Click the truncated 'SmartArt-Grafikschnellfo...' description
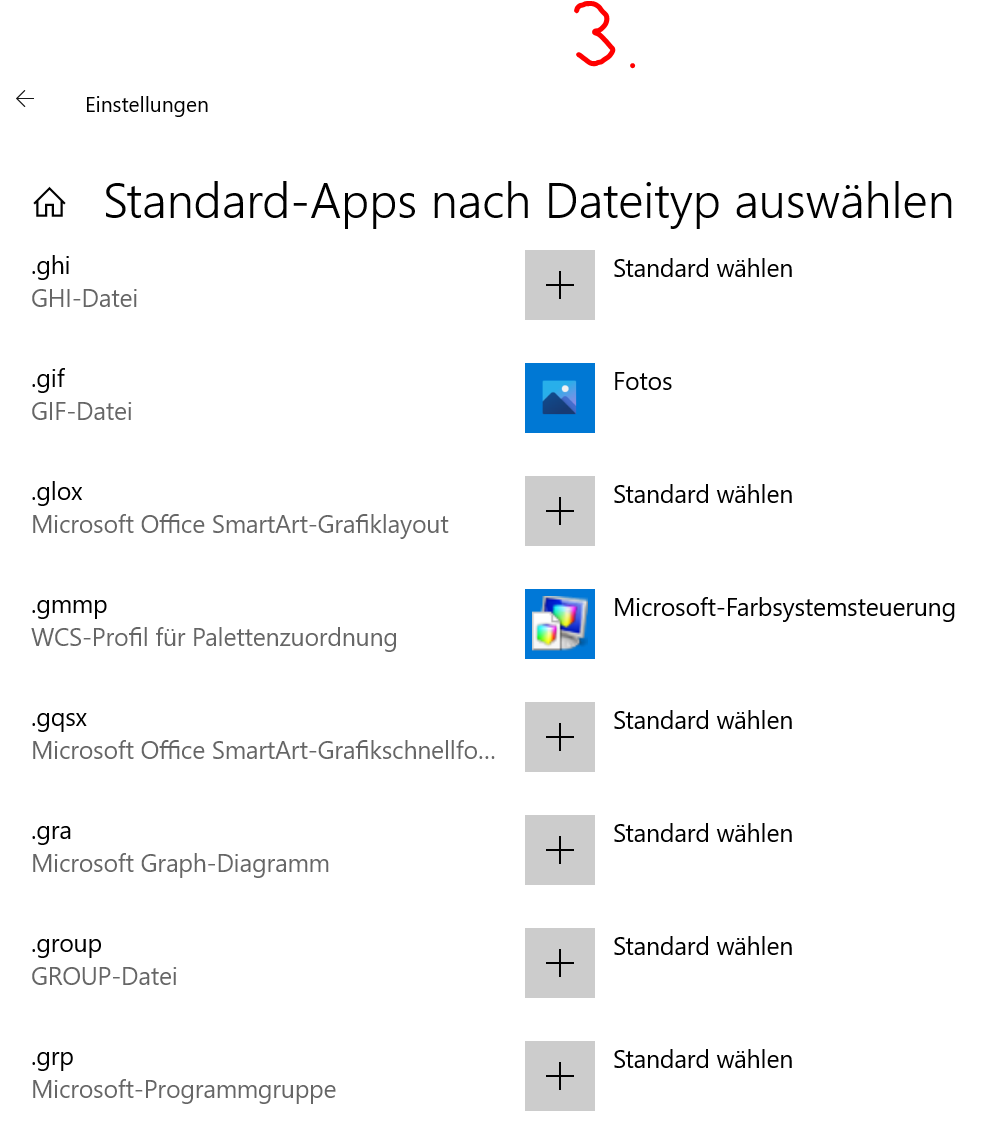The width and height of the screenshot is (1005, 1126). point(263,750)
